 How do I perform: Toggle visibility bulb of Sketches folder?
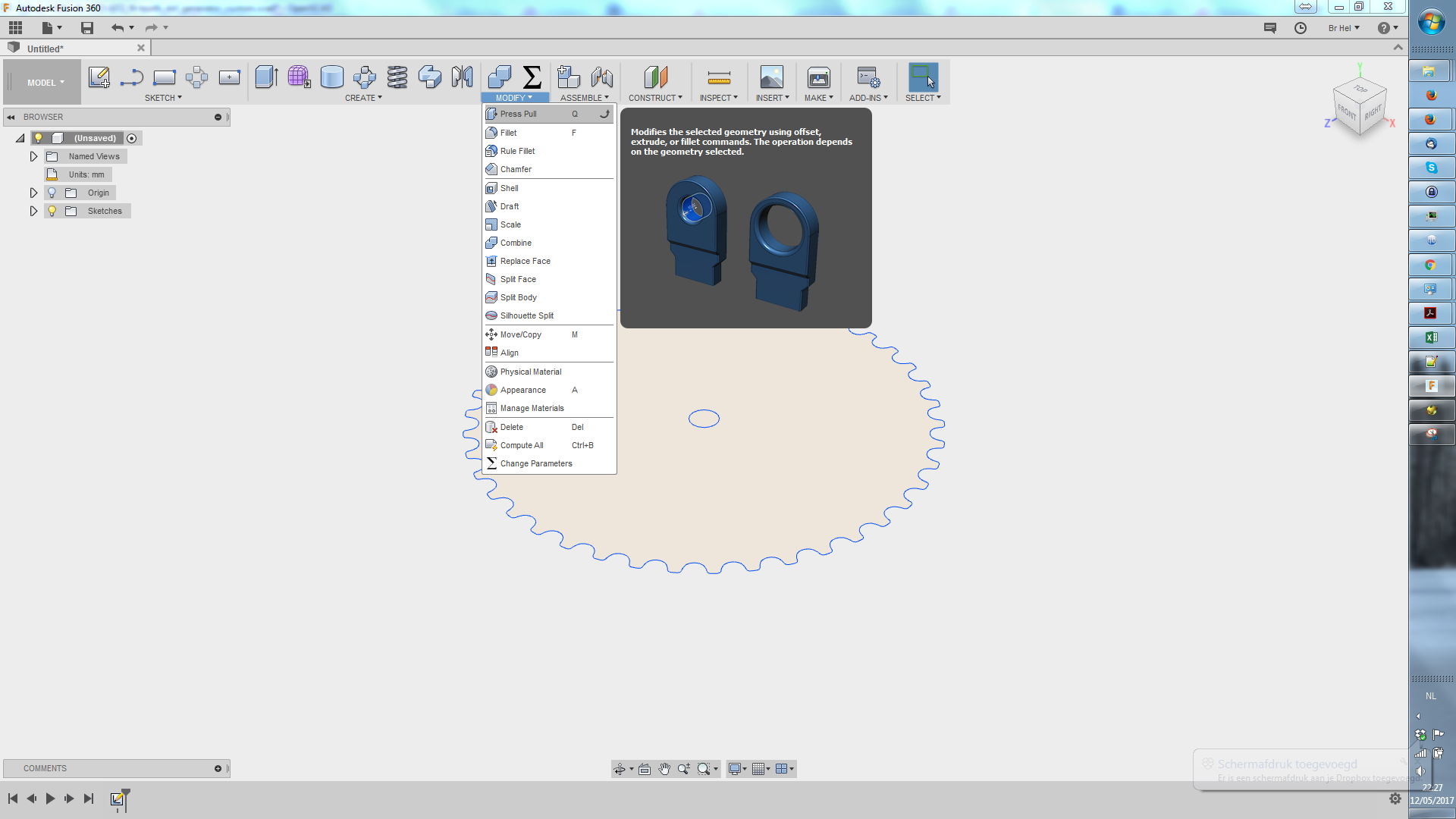coord(52,211)
